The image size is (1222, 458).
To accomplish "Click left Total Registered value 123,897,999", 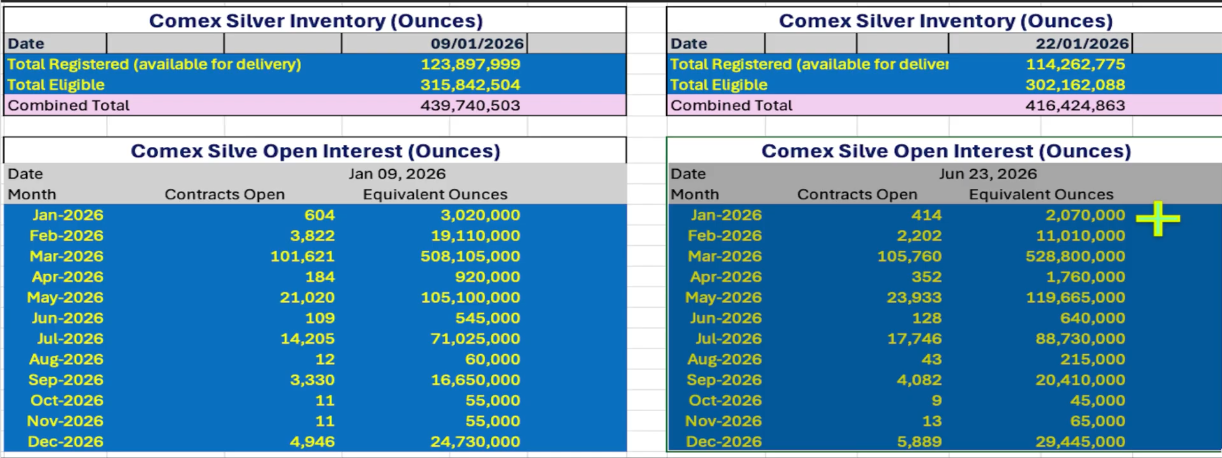I will [x=470, y=64].
